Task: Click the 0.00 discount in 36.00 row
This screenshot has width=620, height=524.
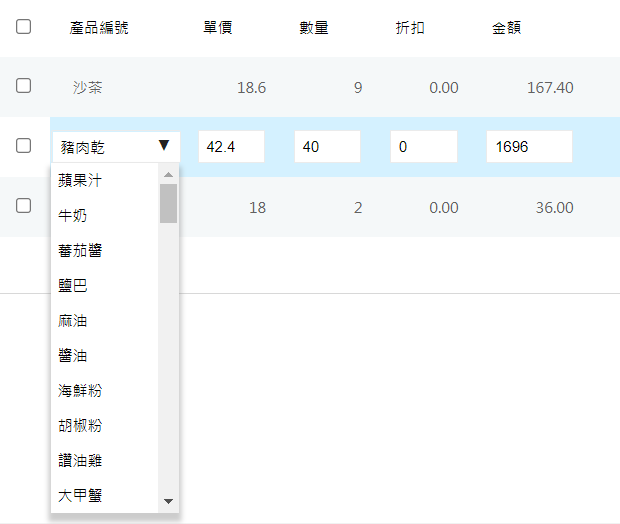Action: pos(444,208)
